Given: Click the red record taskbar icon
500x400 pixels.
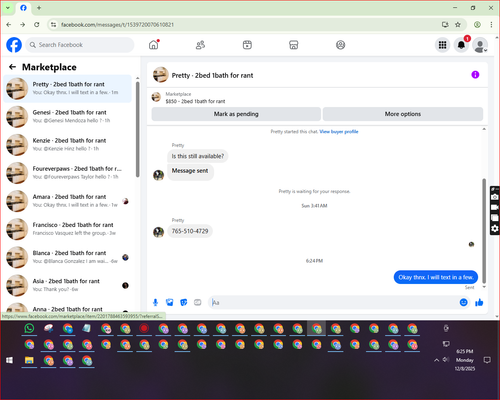Looking at the screenshot, I should 144,328.
